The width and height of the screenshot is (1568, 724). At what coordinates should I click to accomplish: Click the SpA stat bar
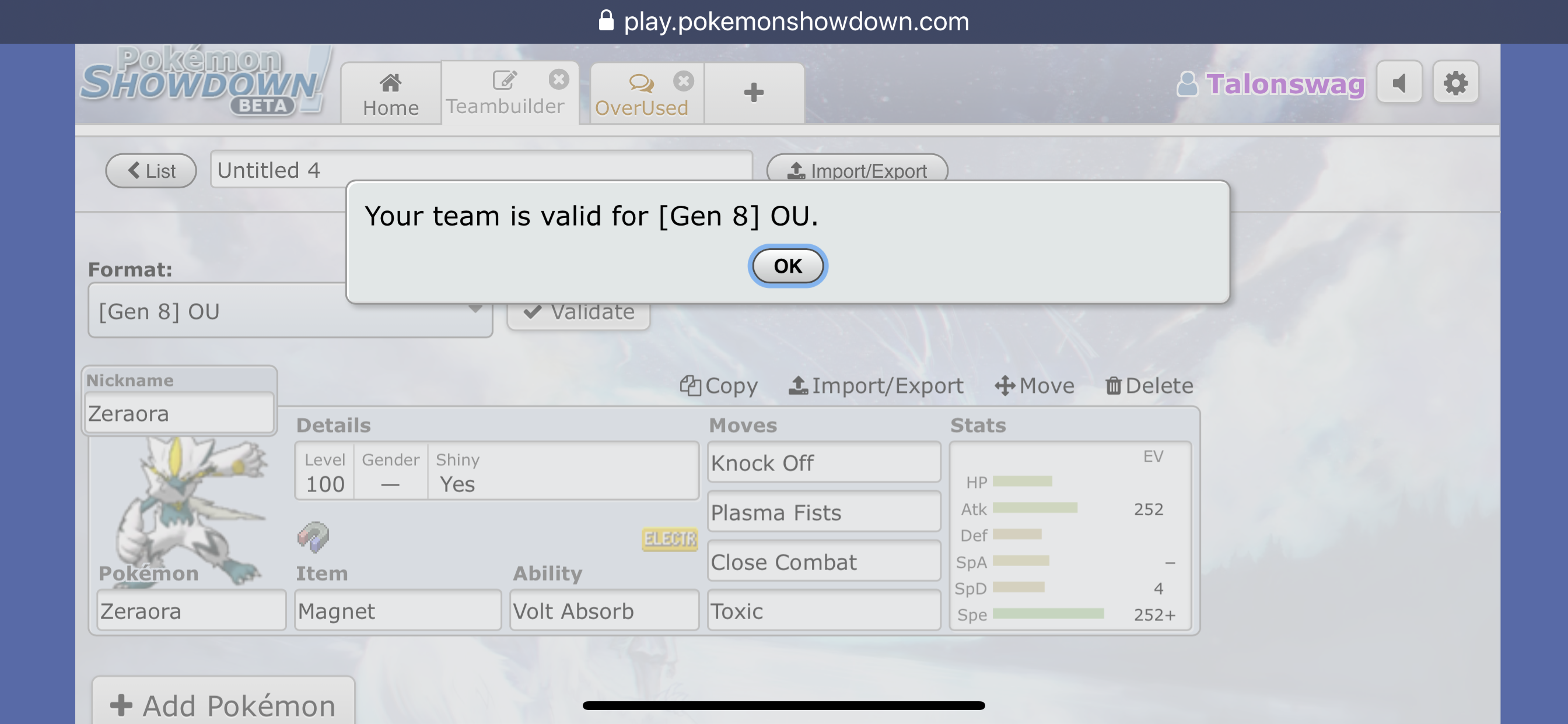(1020, 560)
